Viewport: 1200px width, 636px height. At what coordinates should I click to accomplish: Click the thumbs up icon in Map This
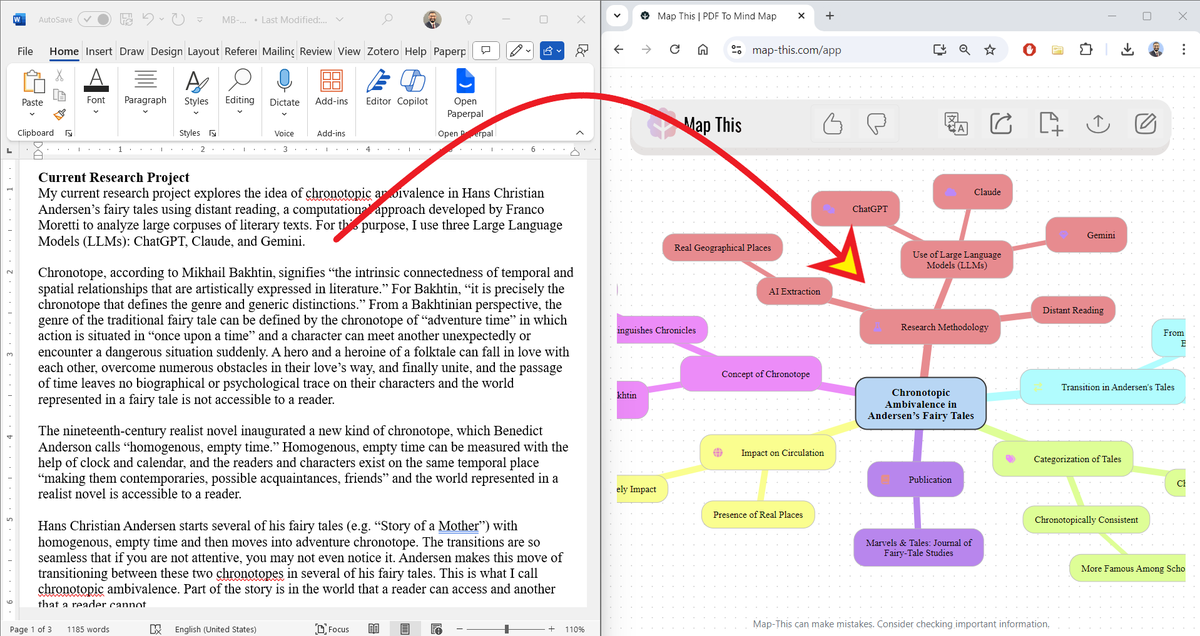tap(832, 124)
